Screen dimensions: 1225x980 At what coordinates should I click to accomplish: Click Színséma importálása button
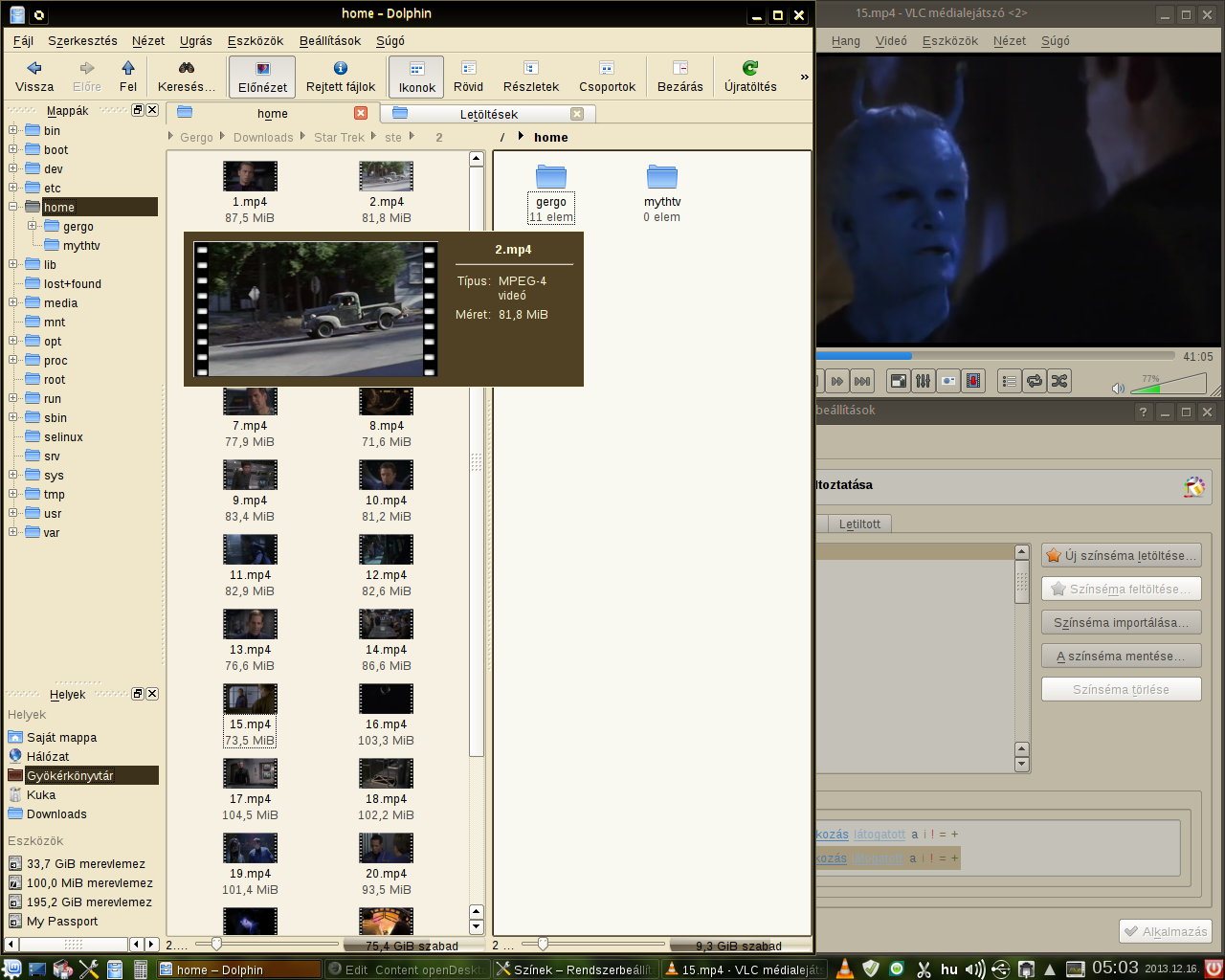click(x=1121, y=622)
